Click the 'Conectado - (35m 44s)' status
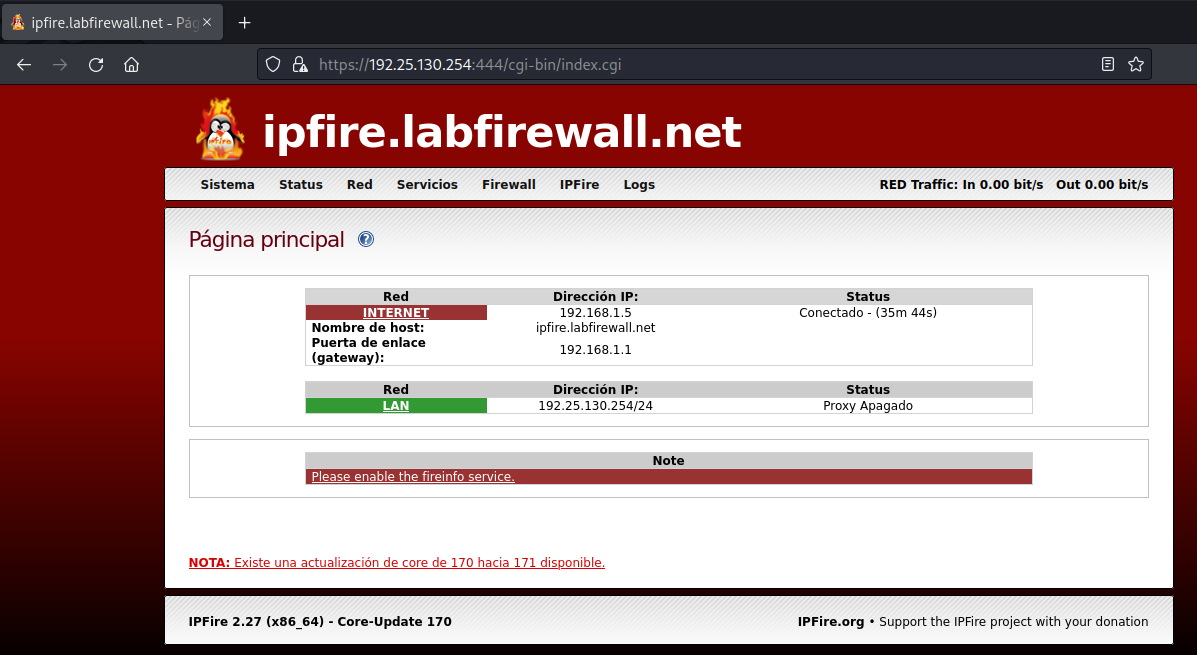 point(868,313)
